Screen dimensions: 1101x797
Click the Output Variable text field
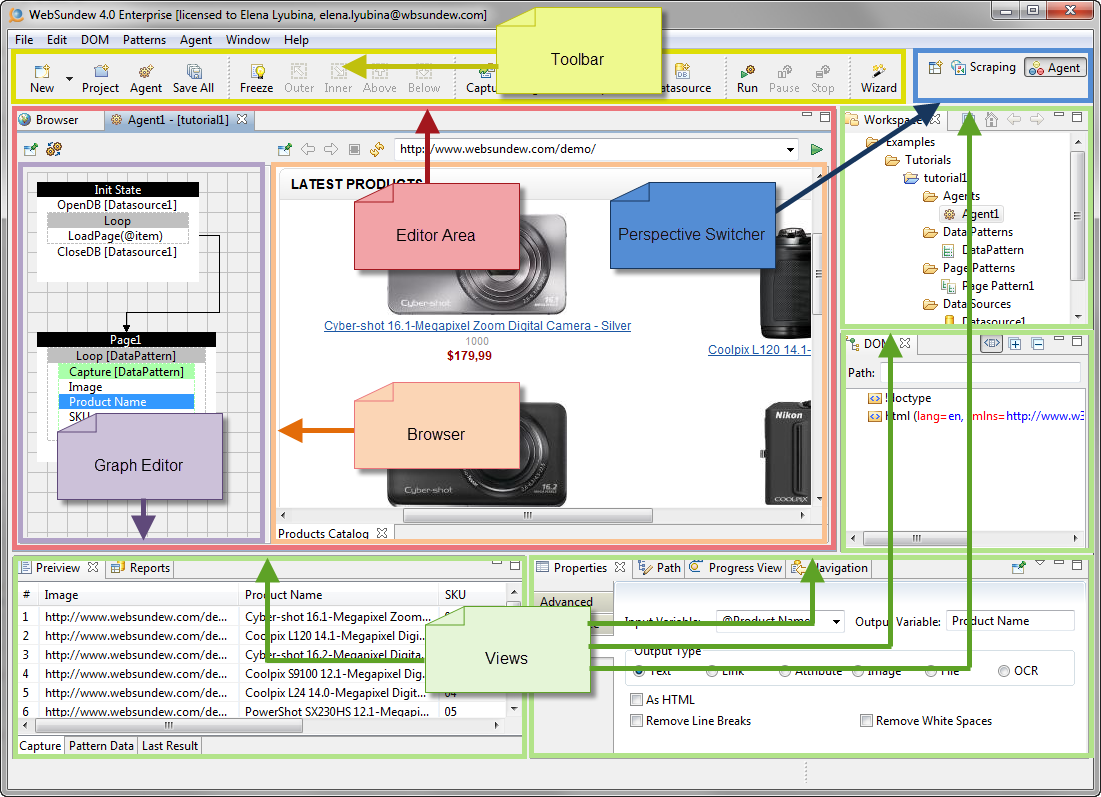pyautogui.click(x=1009, y=621)
